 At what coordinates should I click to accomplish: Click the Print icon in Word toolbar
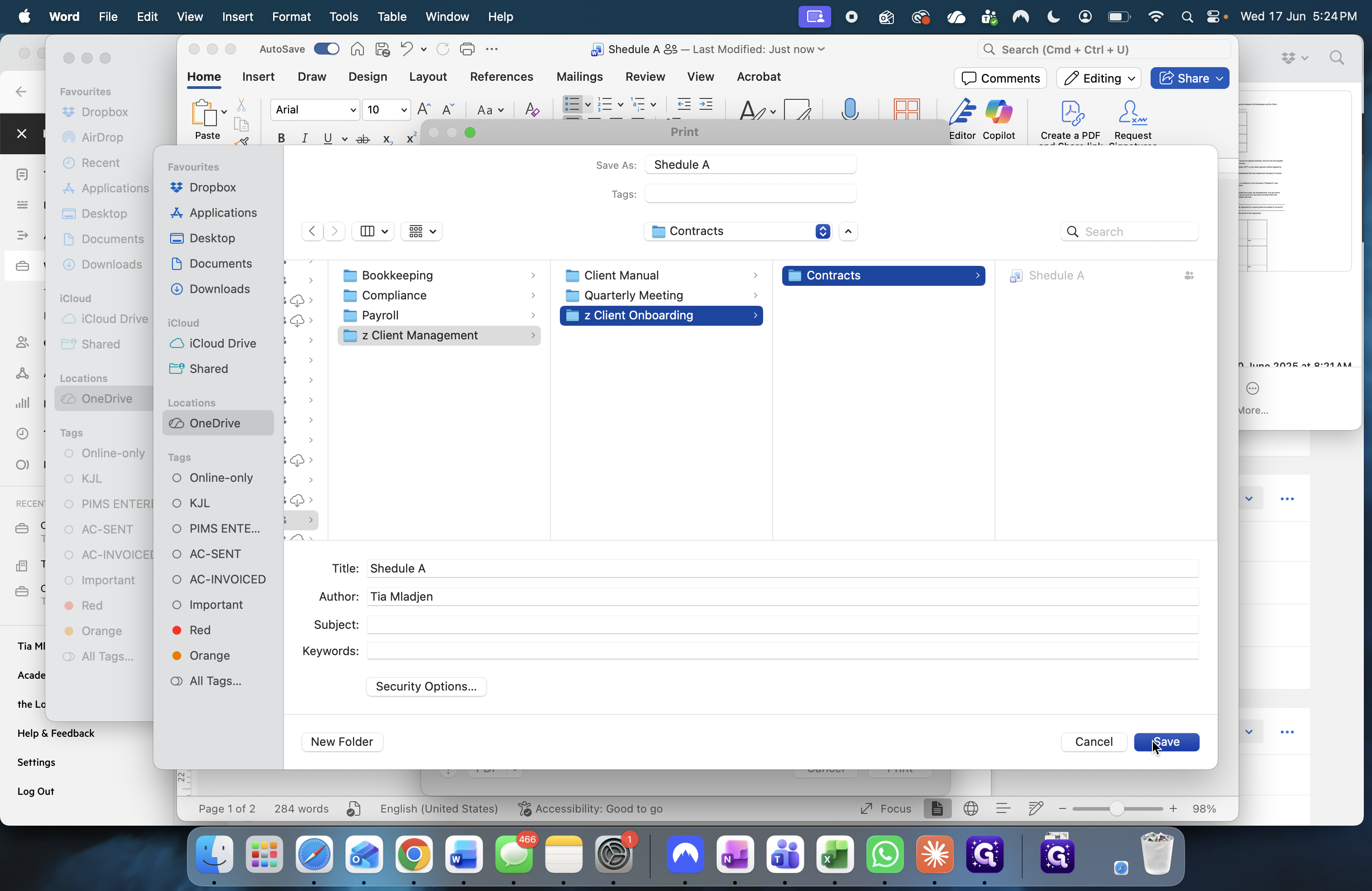467,49
